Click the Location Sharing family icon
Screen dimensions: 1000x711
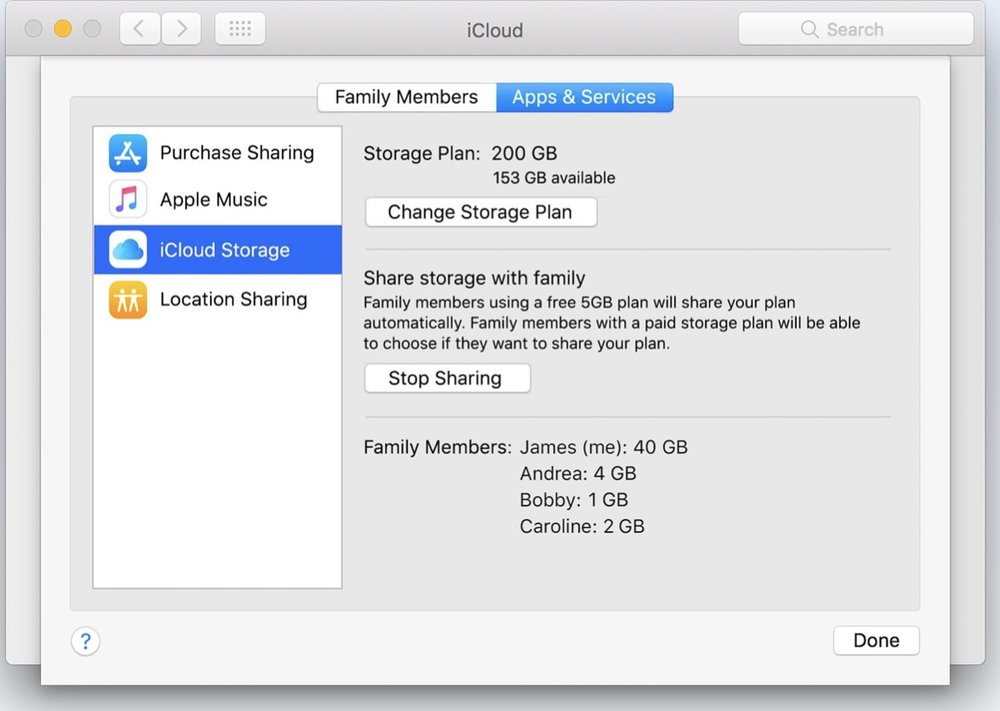pos(128,299)
